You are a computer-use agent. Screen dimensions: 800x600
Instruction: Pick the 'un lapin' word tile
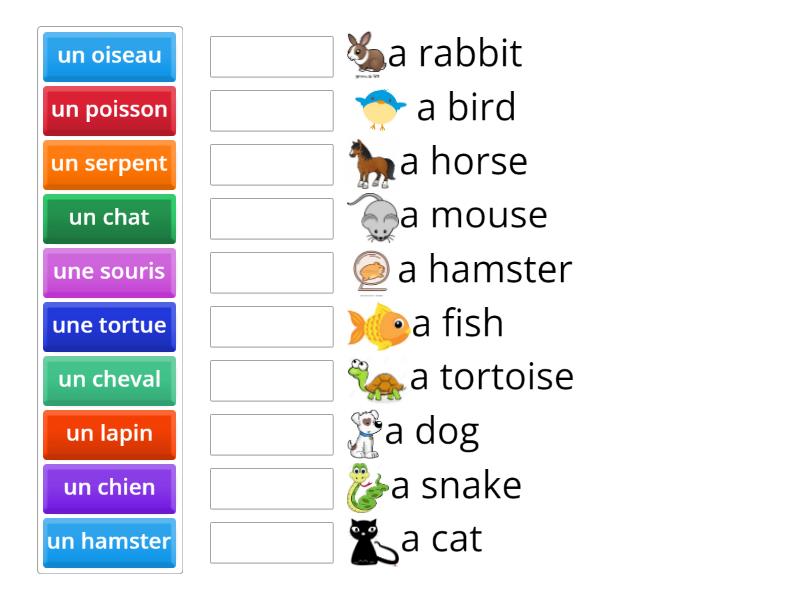[x=109, y=434]
